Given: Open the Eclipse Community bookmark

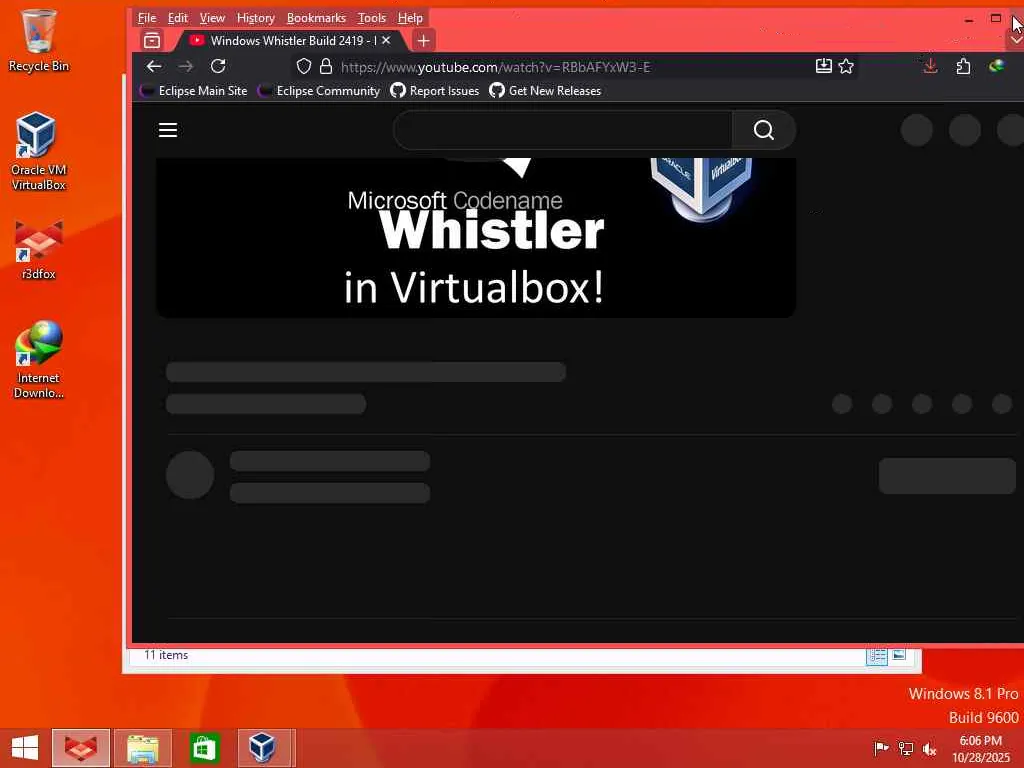Looking at the screenshot, I should pos(319,91).
